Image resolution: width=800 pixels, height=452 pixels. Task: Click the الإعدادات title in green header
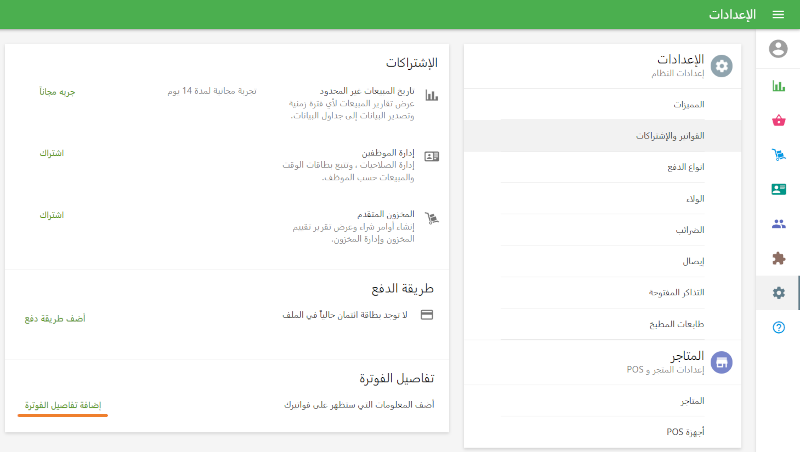coord(732,14)
